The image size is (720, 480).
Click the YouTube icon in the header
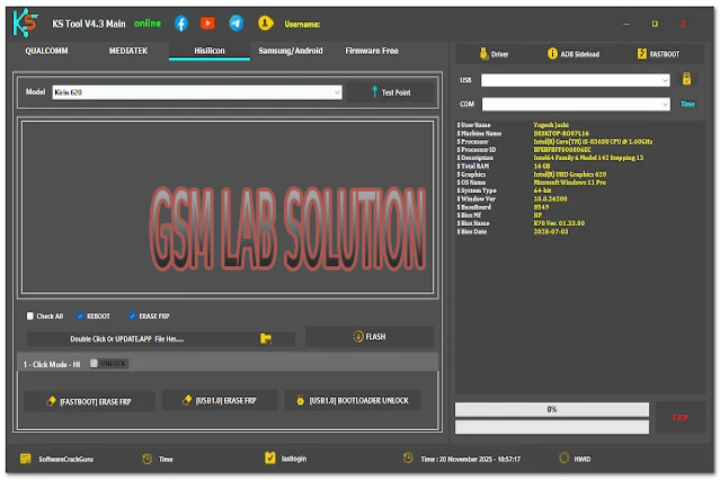[208, 23]
